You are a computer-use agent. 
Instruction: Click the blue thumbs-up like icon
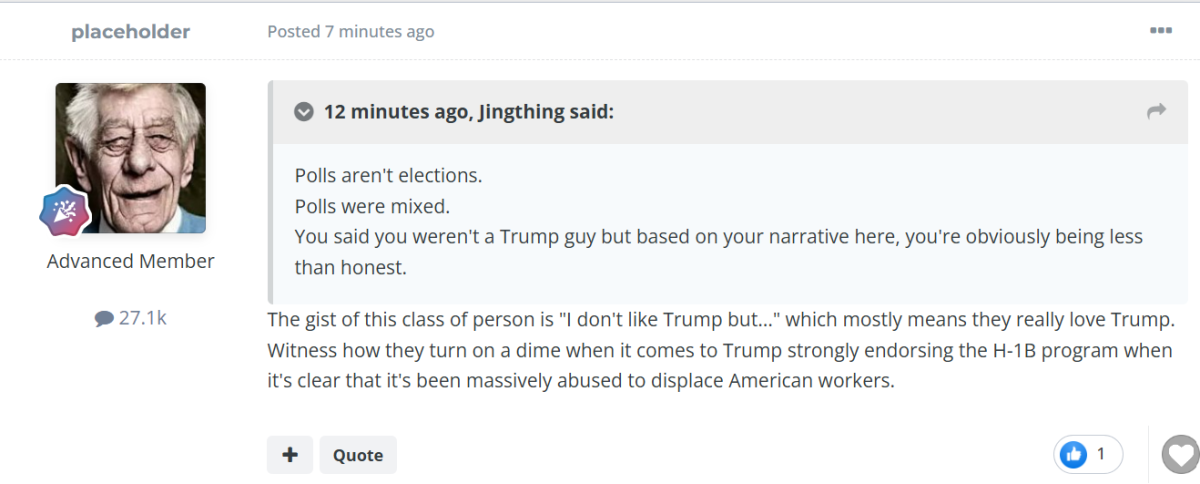(x=1074, y=455)
